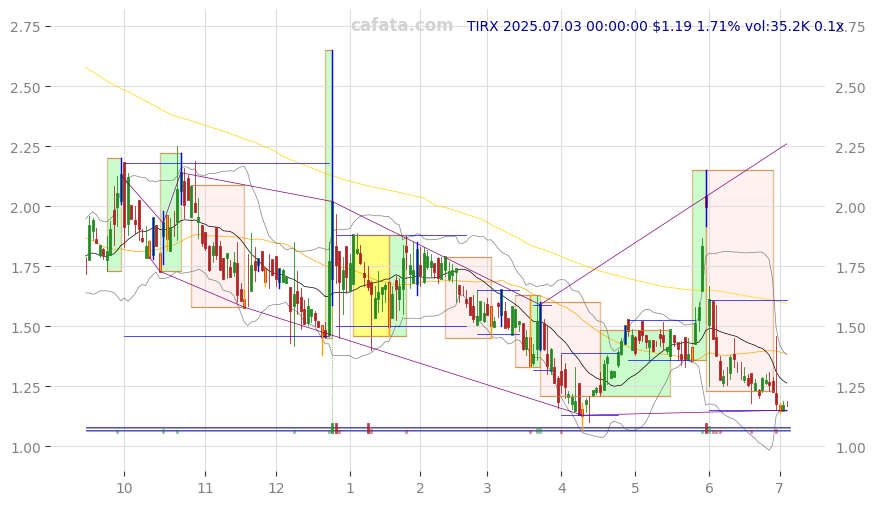Viewport: 875px width, 505px height.
Task: Click the x-axis label 3
Action: coord(487,488)
